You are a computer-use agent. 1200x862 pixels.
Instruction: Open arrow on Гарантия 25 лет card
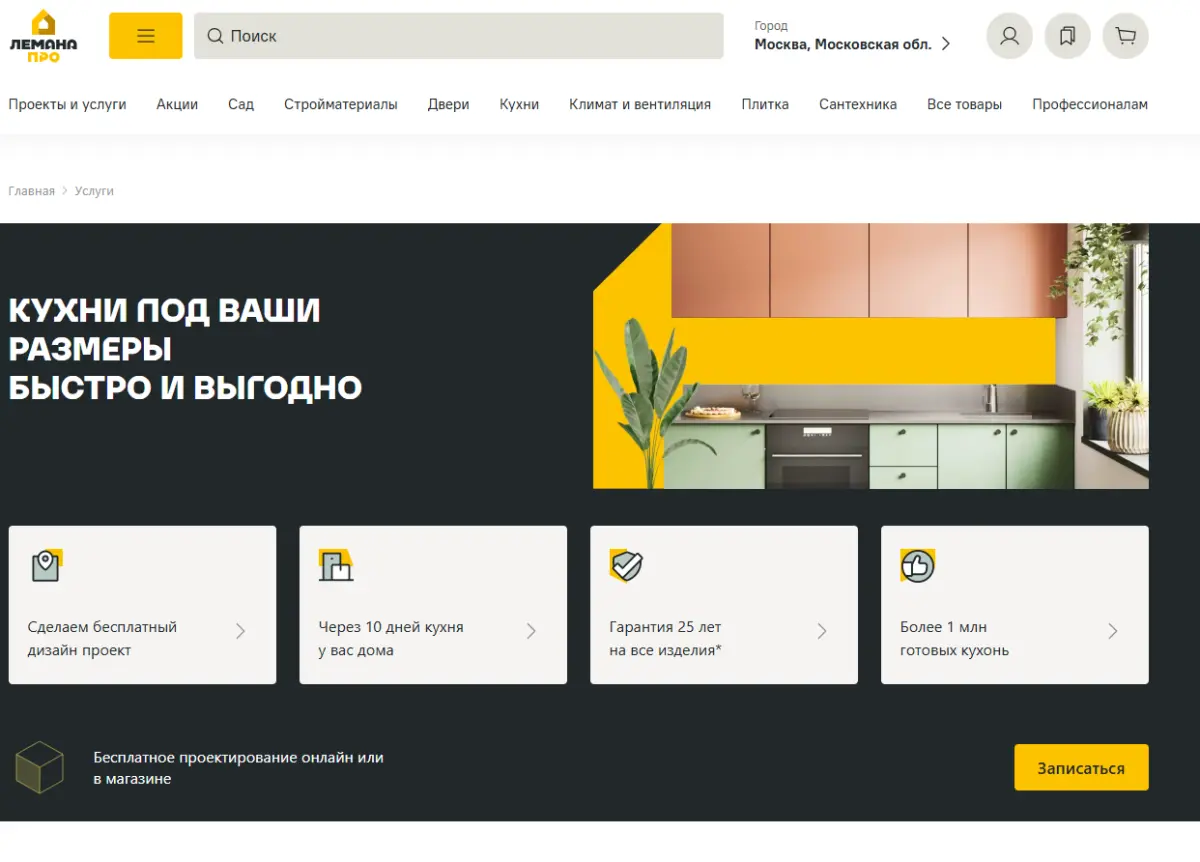tap(822, 631)
